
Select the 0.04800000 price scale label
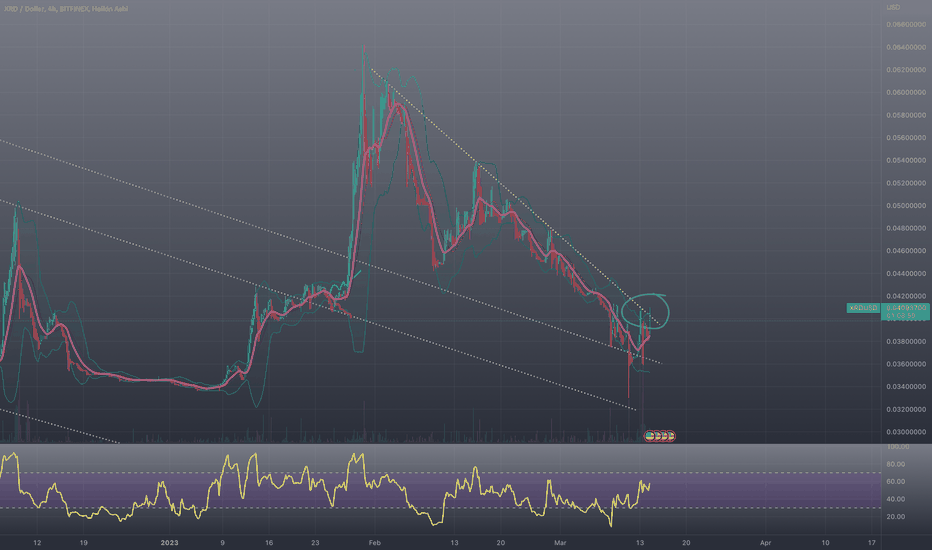(906, 228)
